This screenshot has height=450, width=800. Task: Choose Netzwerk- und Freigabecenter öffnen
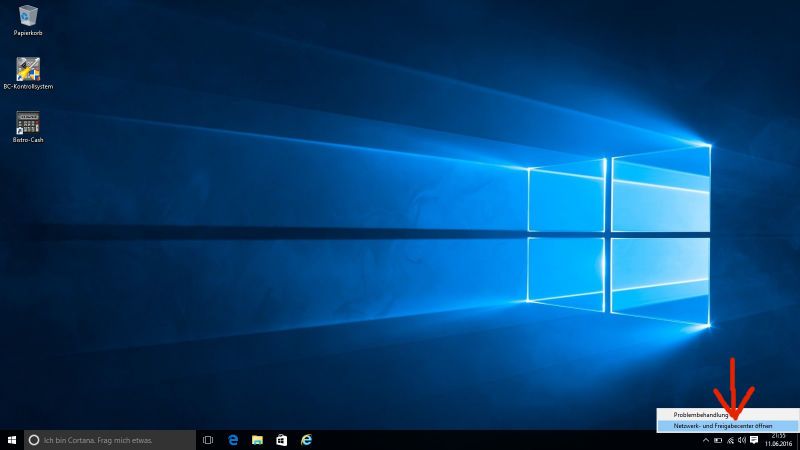click(728, 426)
